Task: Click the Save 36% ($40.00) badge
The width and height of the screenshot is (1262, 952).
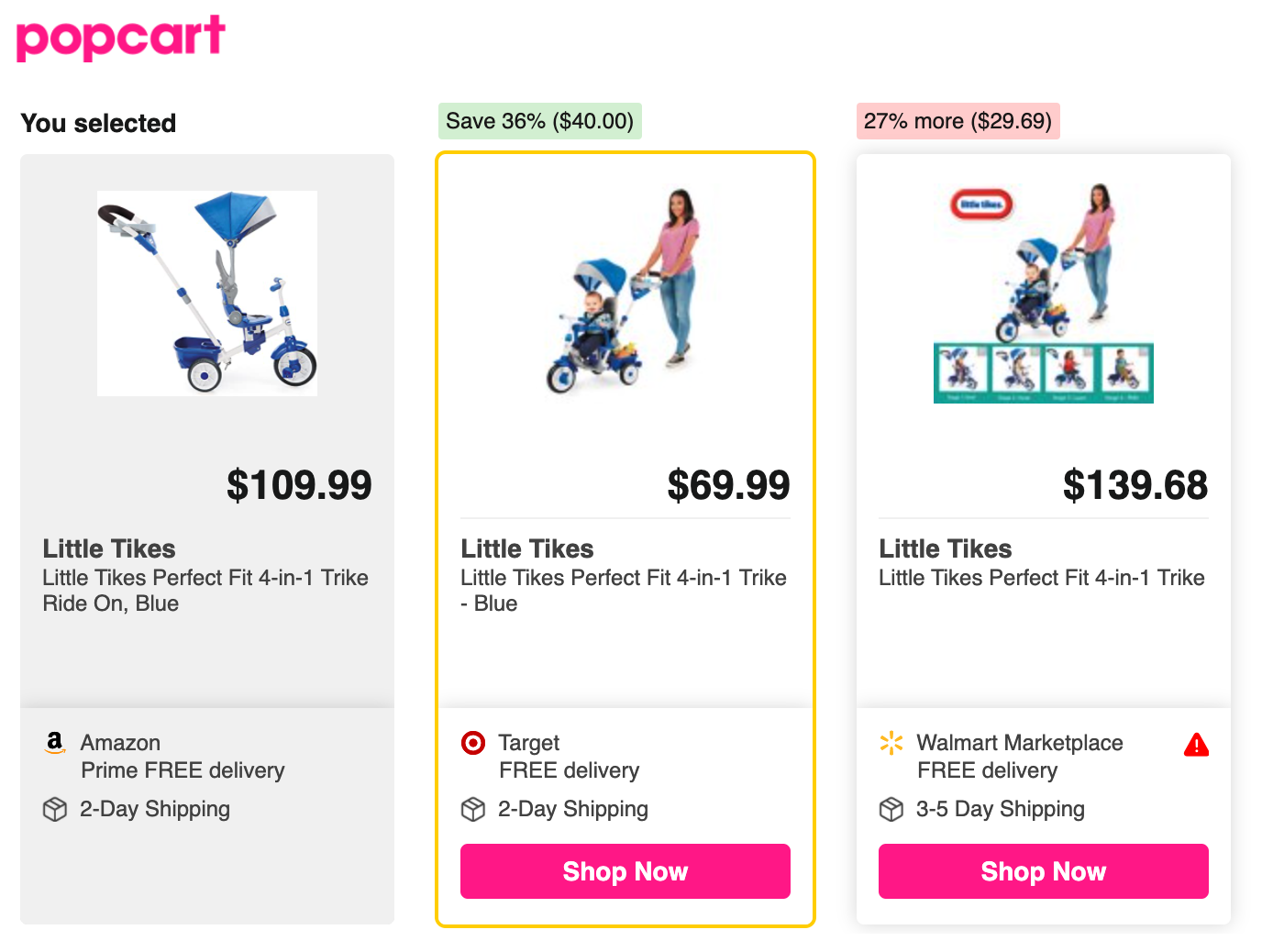Action: point(539,121)
